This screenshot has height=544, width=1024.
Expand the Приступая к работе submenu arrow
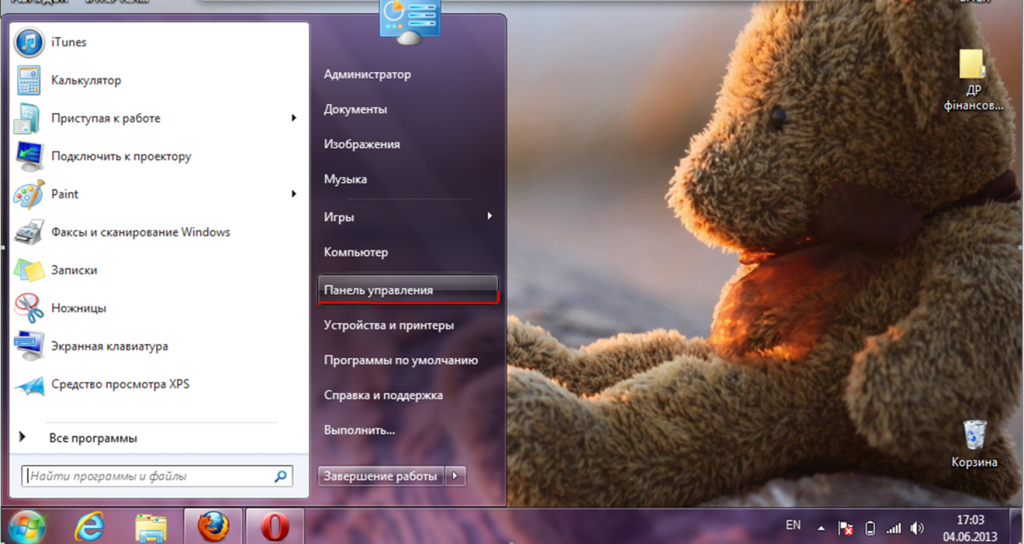coord(294,118)
